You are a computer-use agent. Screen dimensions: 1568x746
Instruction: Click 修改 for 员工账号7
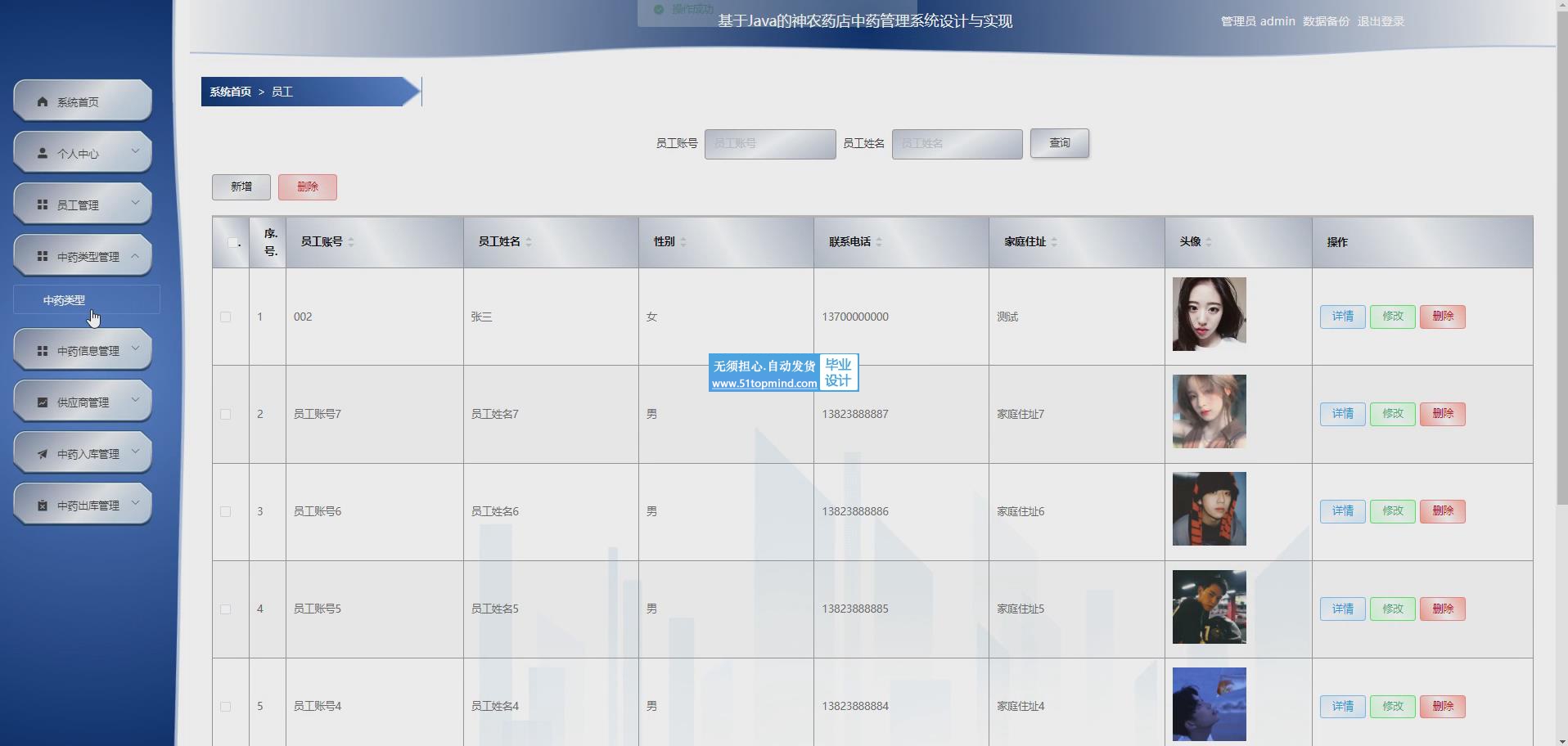(x=1393, y=414)
